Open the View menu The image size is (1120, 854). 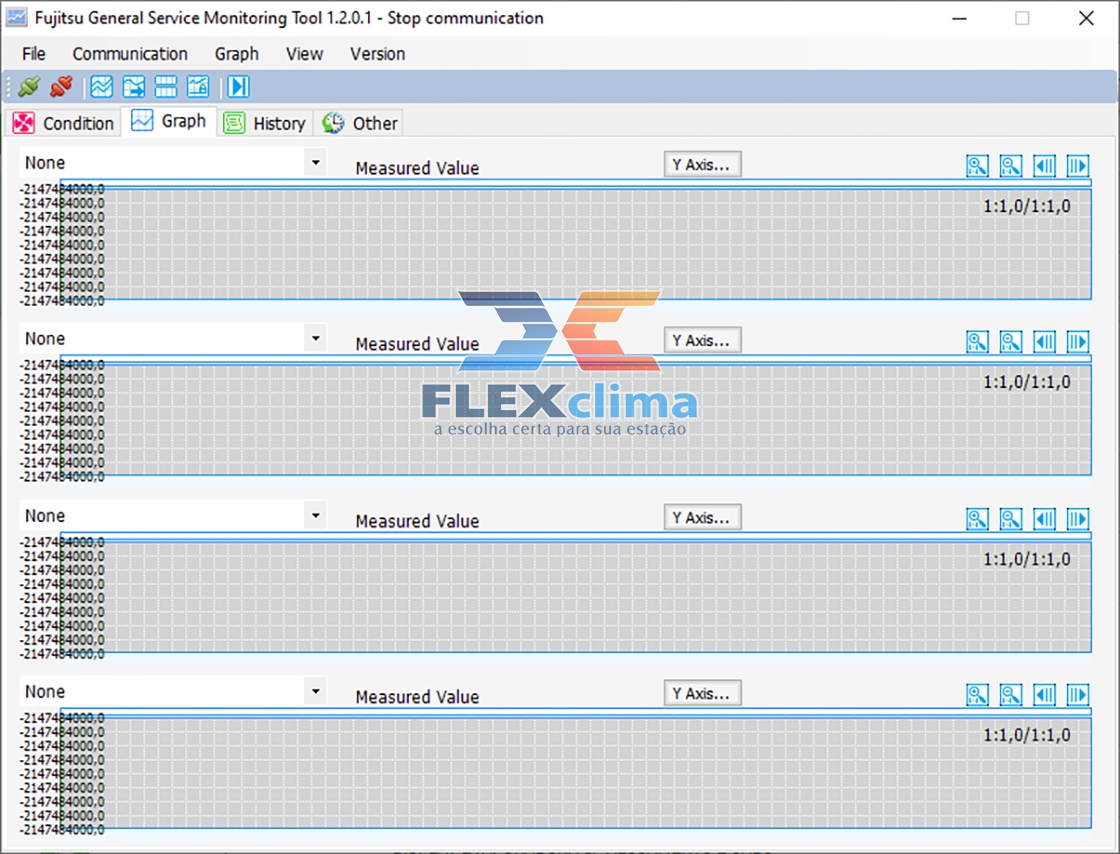coord(304,54)
